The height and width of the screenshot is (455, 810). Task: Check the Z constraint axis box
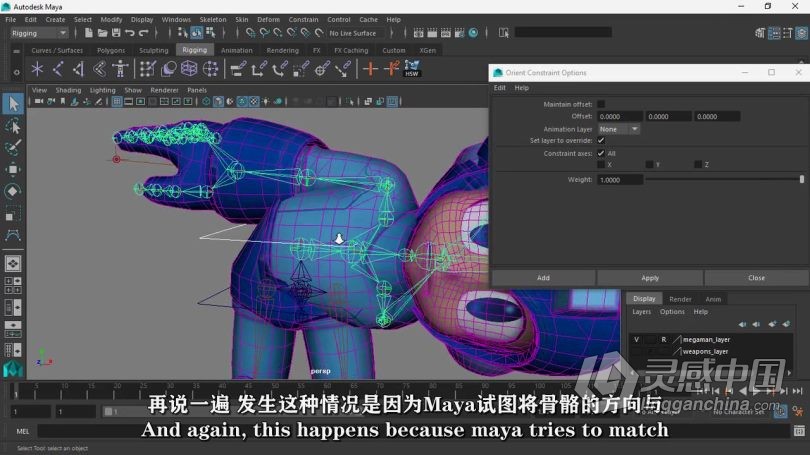(x=698, y=165)
